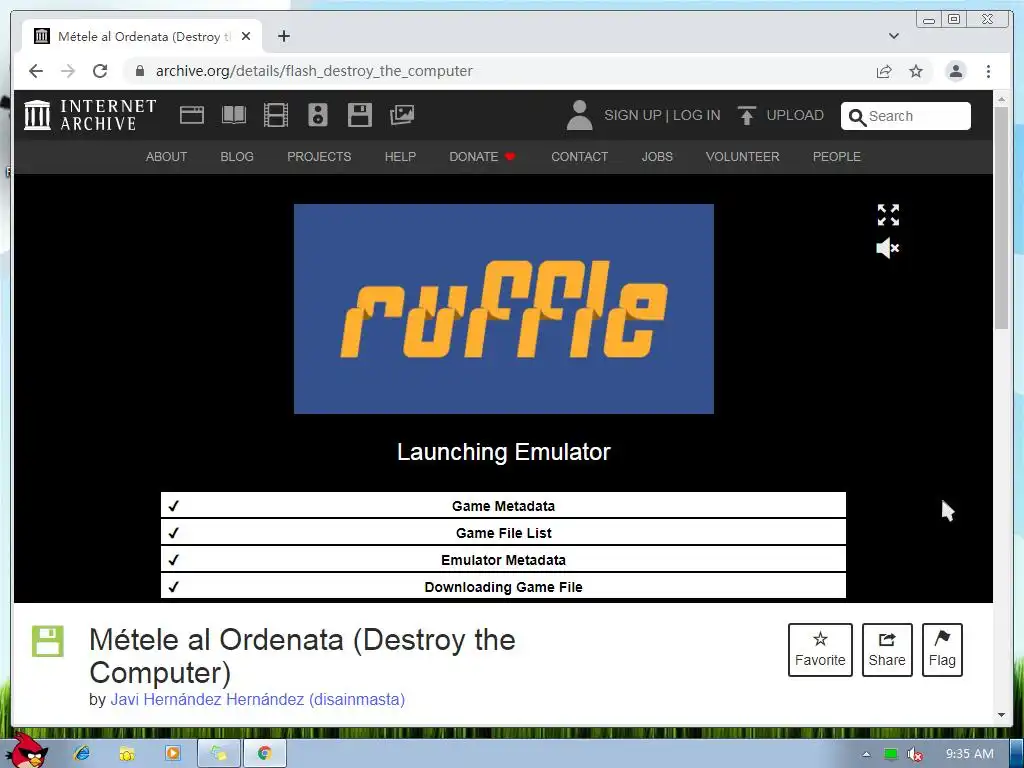Viewport: 1024px width, 768px height.
Task: Toggle the emulator mute speaker icon
Action: 888,248
